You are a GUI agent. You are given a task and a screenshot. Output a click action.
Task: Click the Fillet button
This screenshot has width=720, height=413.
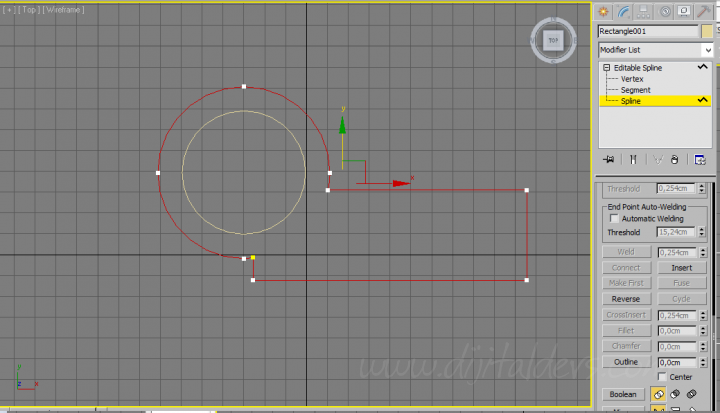point(626,330)
